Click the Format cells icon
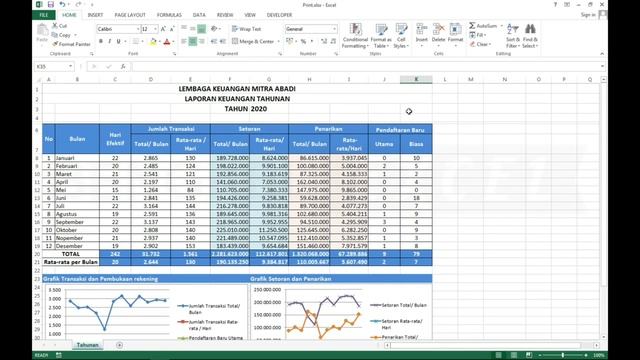 (455, 29)
